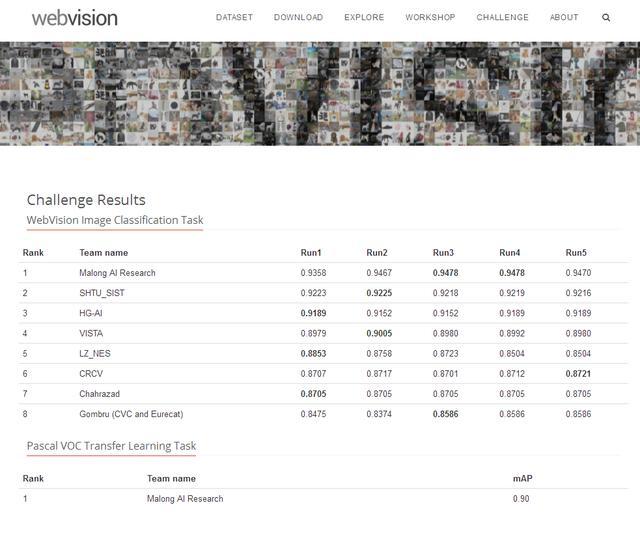Go to the EXPLORE page
The width and height of the screenshot is (640, 544).
(x=364, y=18)
